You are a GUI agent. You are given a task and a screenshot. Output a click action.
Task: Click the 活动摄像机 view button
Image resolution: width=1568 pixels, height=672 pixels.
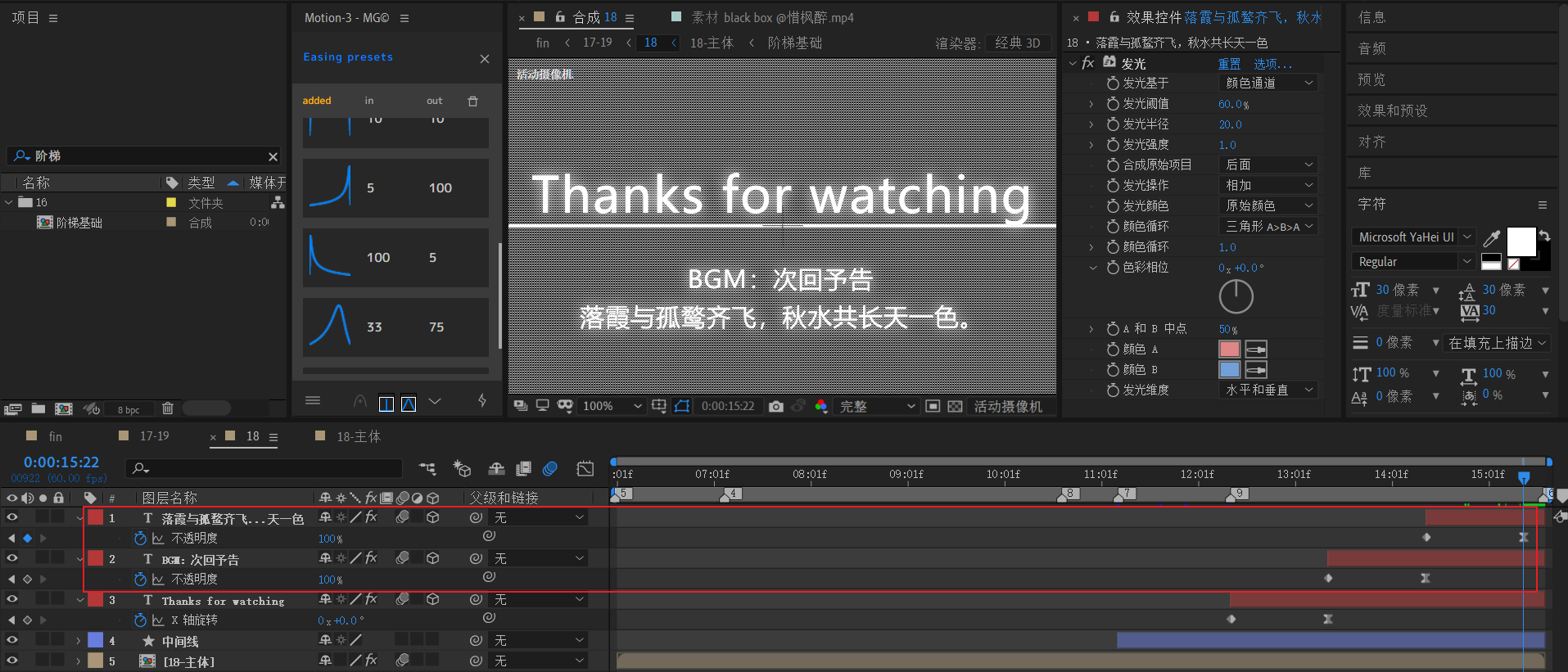tap(1008, 406)
